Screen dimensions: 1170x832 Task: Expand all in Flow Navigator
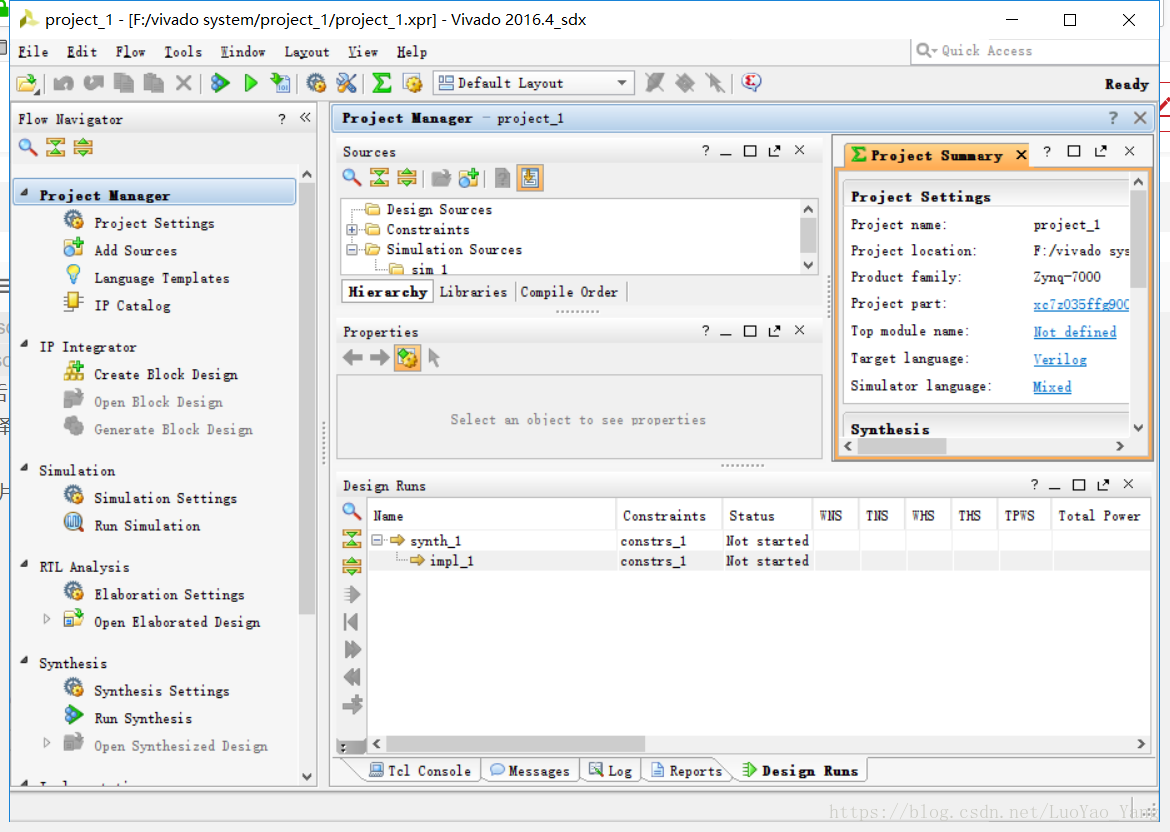tap(83, 147)
